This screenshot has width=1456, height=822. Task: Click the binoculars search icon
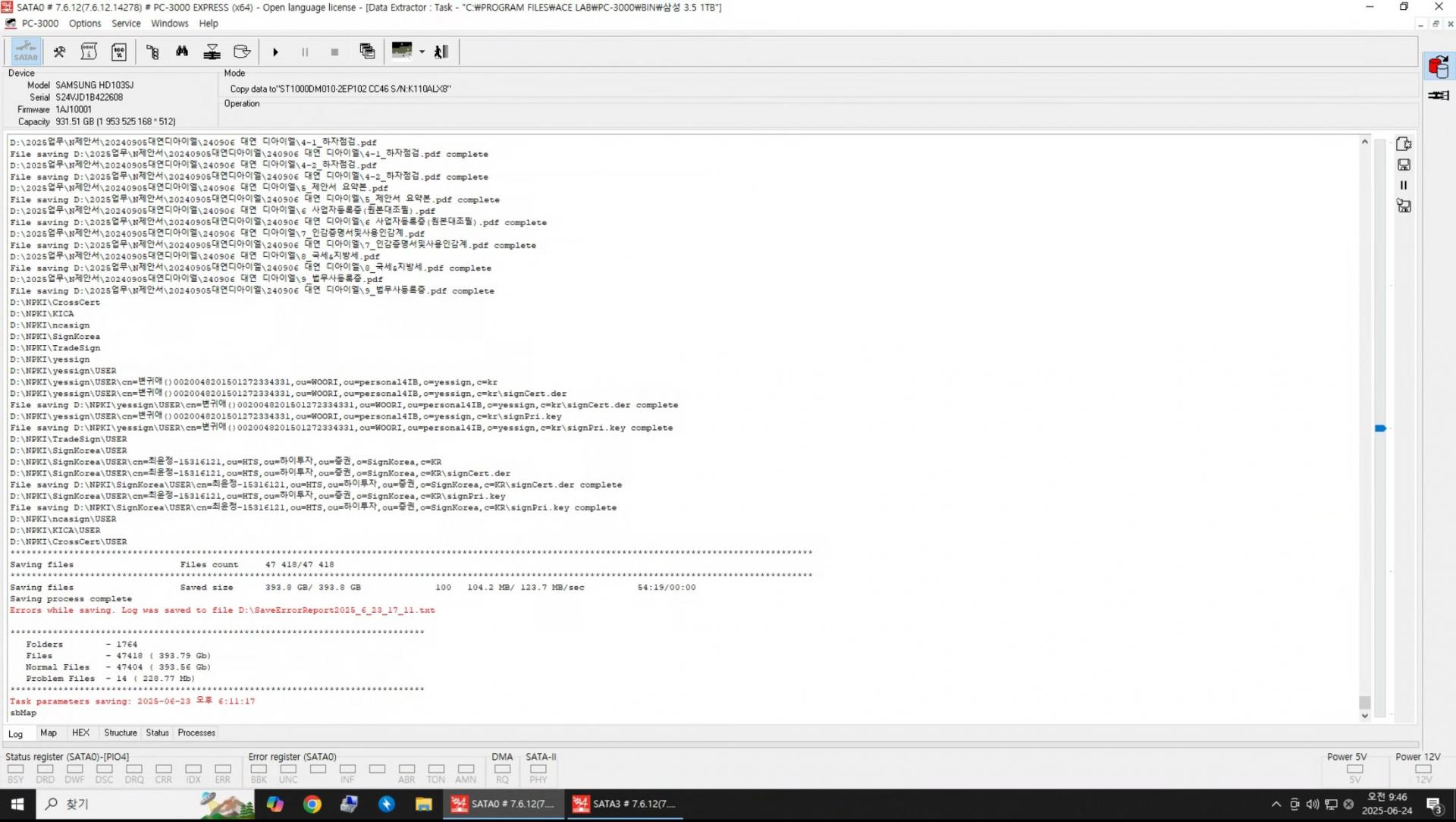pyautogui.click(x=182, y=52)
